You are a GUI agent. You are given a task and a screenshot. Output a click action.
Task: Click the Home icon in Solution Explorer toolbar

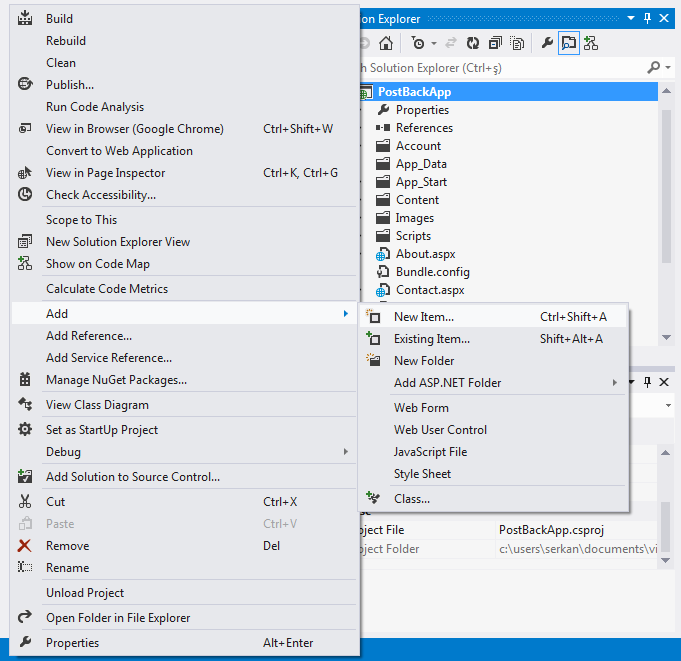point(386,43)
